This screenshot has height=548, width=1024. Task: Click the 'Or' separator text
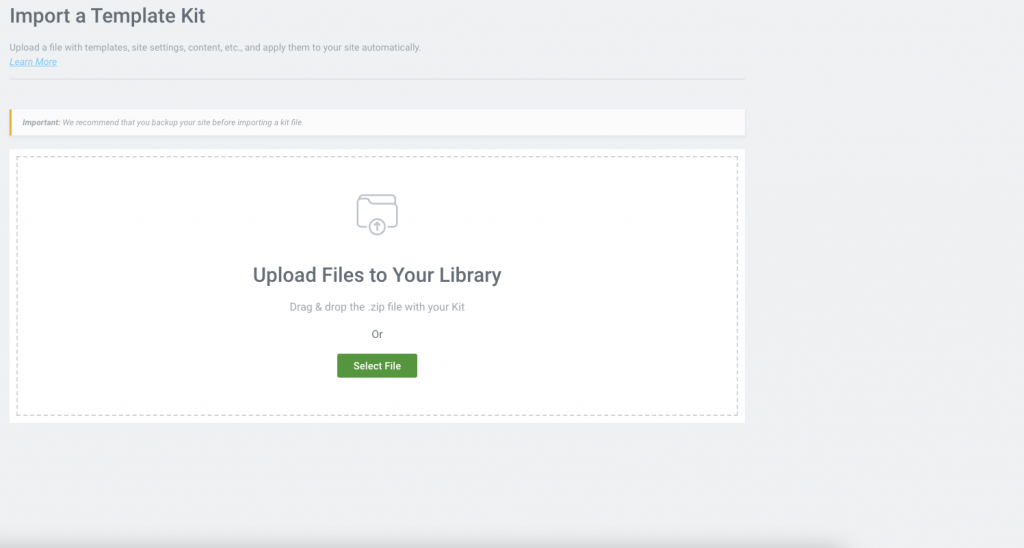[x=377, y=334]
